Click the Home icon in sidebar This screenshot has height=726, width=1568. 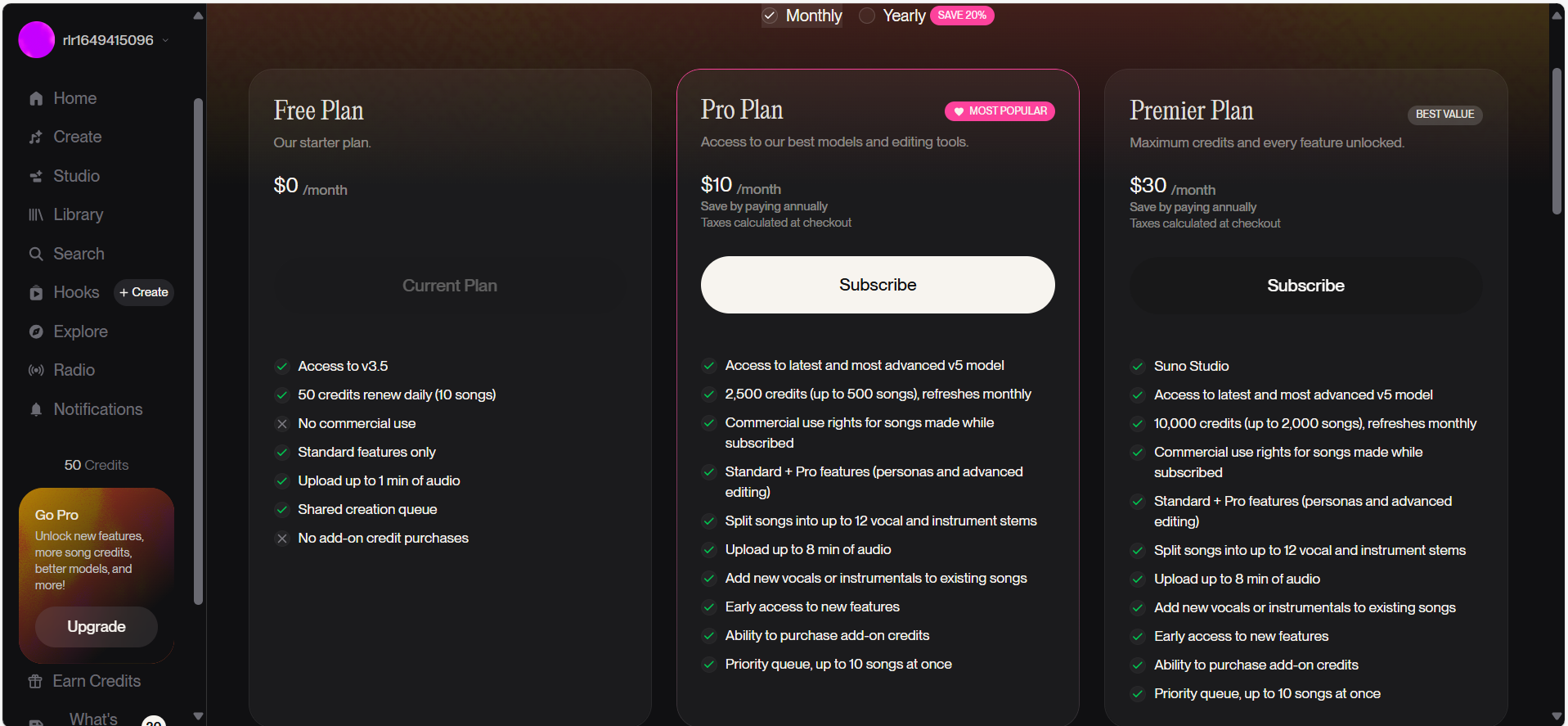point(36,99)
